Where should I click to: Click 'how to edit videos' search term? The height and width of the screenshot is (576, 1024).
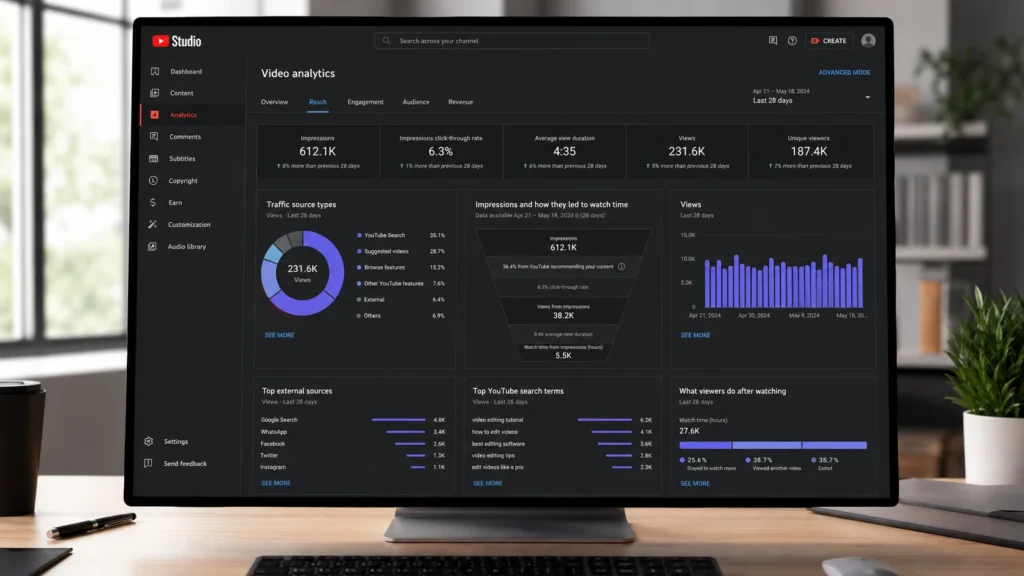click(x=494, y=432)
